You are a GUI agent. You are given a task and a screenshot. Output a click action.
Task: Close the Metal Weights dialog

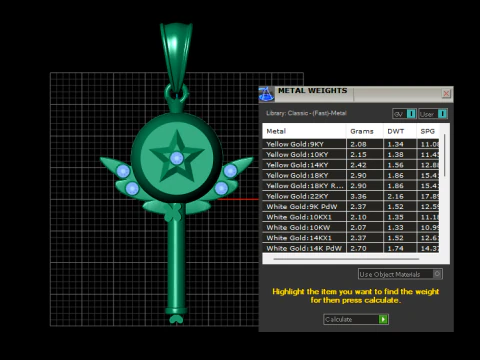point(446,94)
